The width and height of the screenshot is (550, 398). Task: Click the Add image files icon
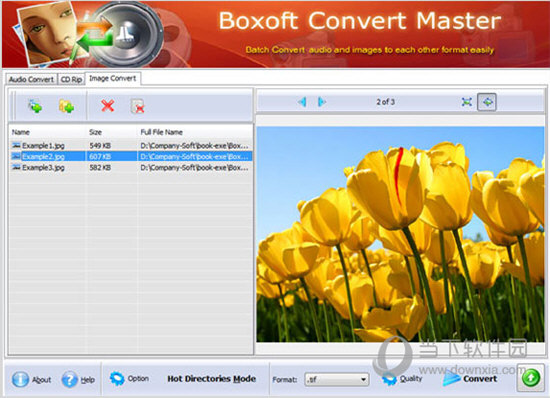pyautogui.click(x=35, y=106)
